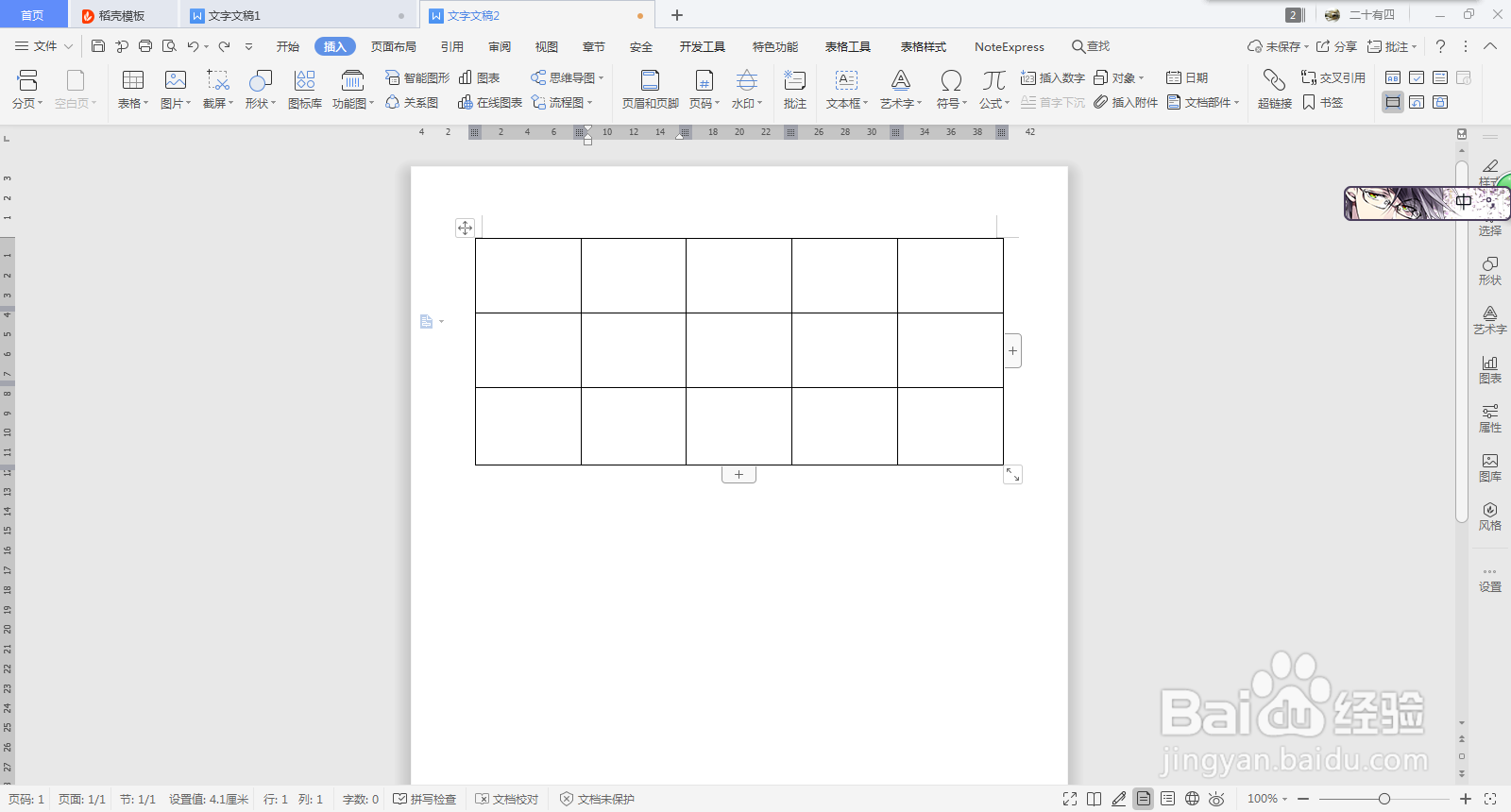The width and height of the screenshot is (1511, 812).
Task: Click the 查找 search button
Action: (x=1091, y=46)
